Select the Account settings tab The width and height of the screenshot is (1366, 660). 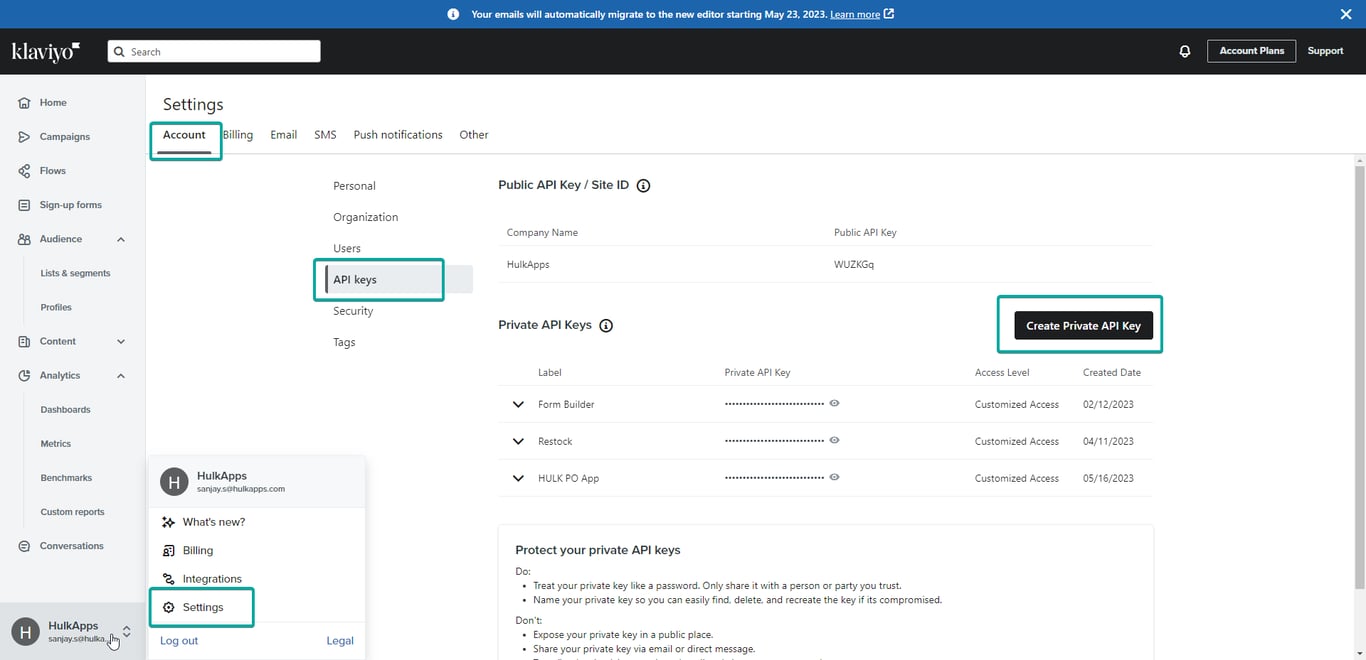[184, 135]
